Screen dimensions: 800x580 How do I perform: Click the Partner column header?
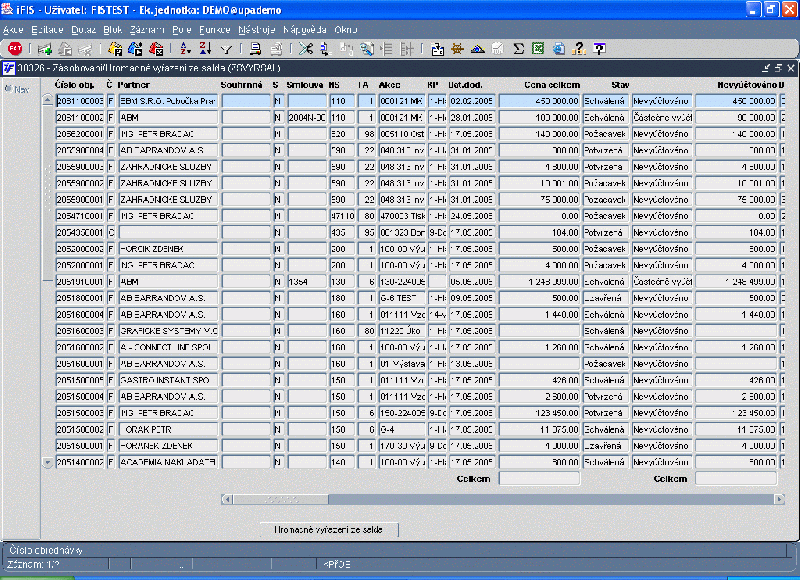[x=134, y=85]
